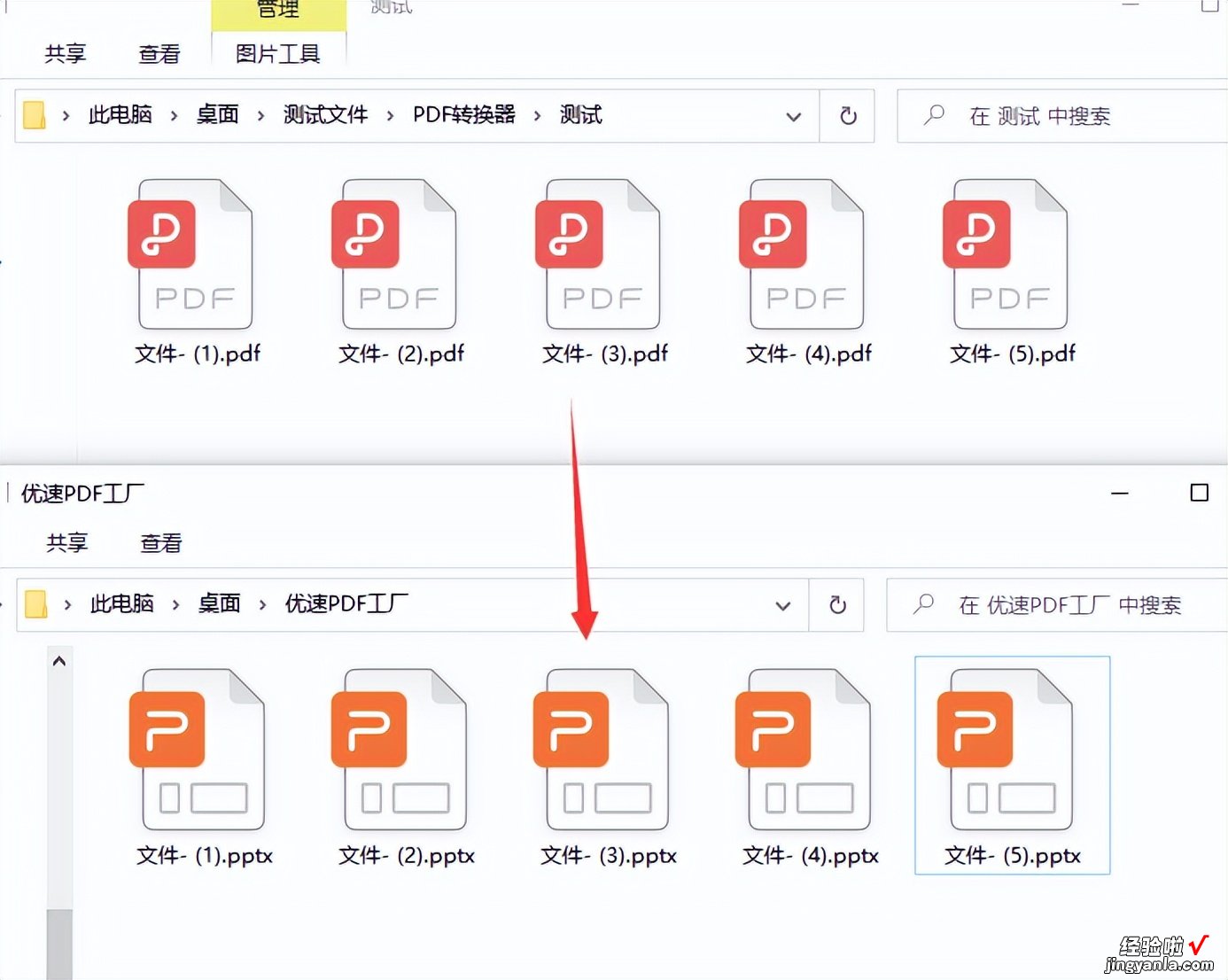
Task: Go to 桌面 in the 测试 window breadcrumb
Action: pos(218,115)
